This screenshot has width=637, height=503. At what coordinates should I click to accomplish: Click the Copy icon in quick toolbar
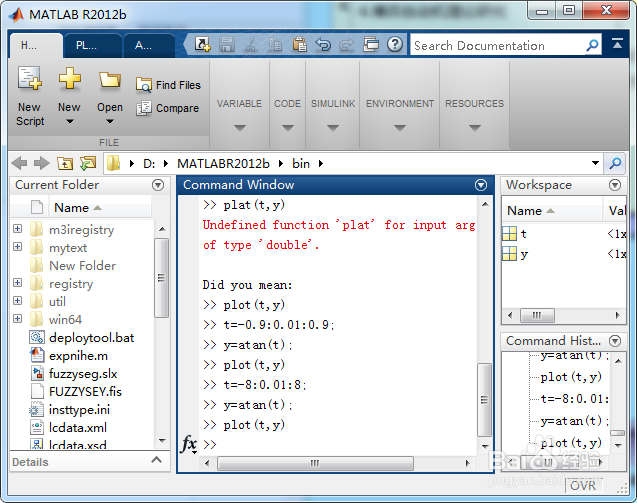[275, 44]
